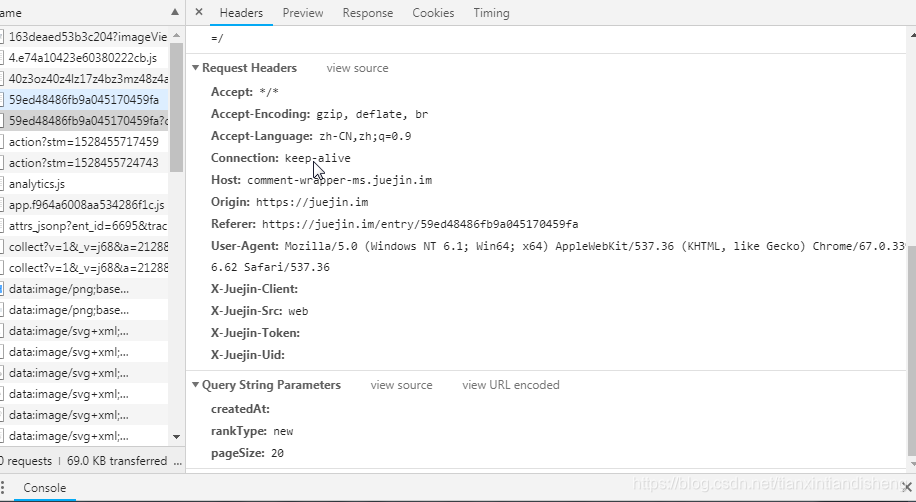Switch to the Timing tab
Image resolution: width=916 pixels, height=502 pixels.
pyautogui.click(x=491, y=13)
